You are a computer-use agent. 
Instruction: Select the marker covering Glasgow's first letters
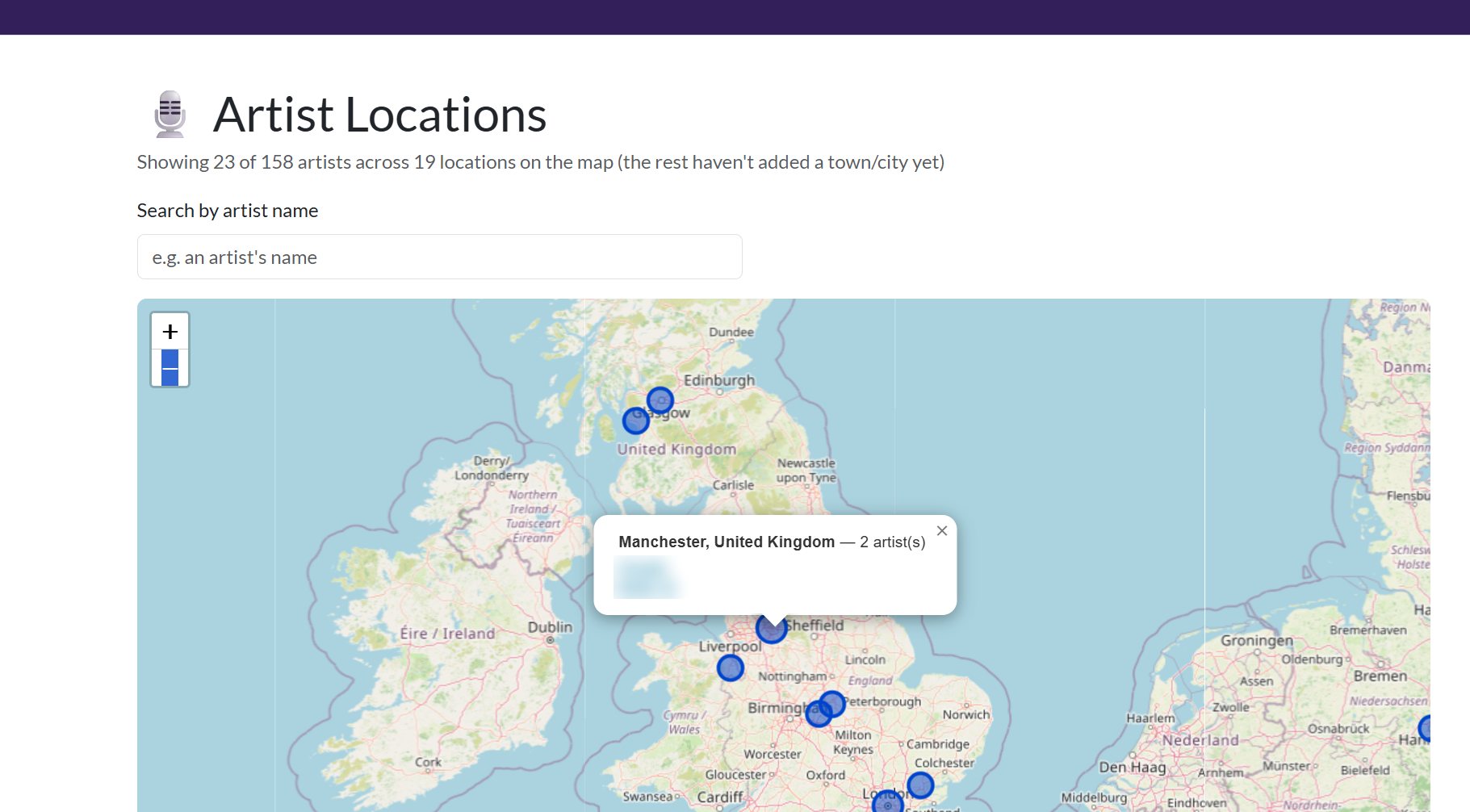(x=635, y=421)
